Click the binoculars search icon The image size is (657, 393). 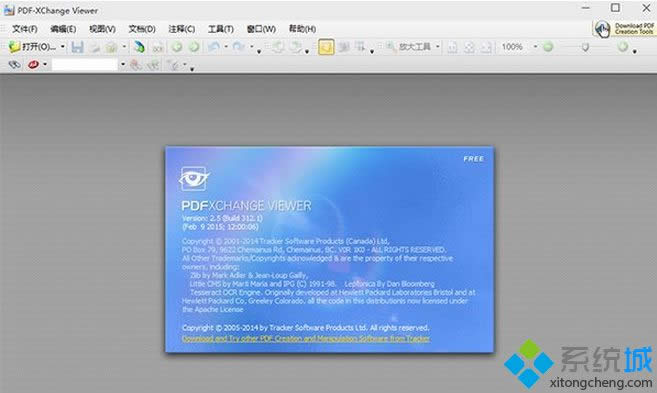14,65
